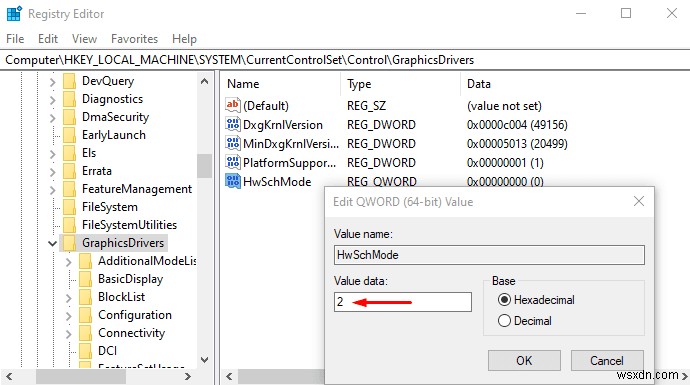The image size is (690, 385).
Task: Click the FileSystem folder icon
Action: click(x=70, y=207)
